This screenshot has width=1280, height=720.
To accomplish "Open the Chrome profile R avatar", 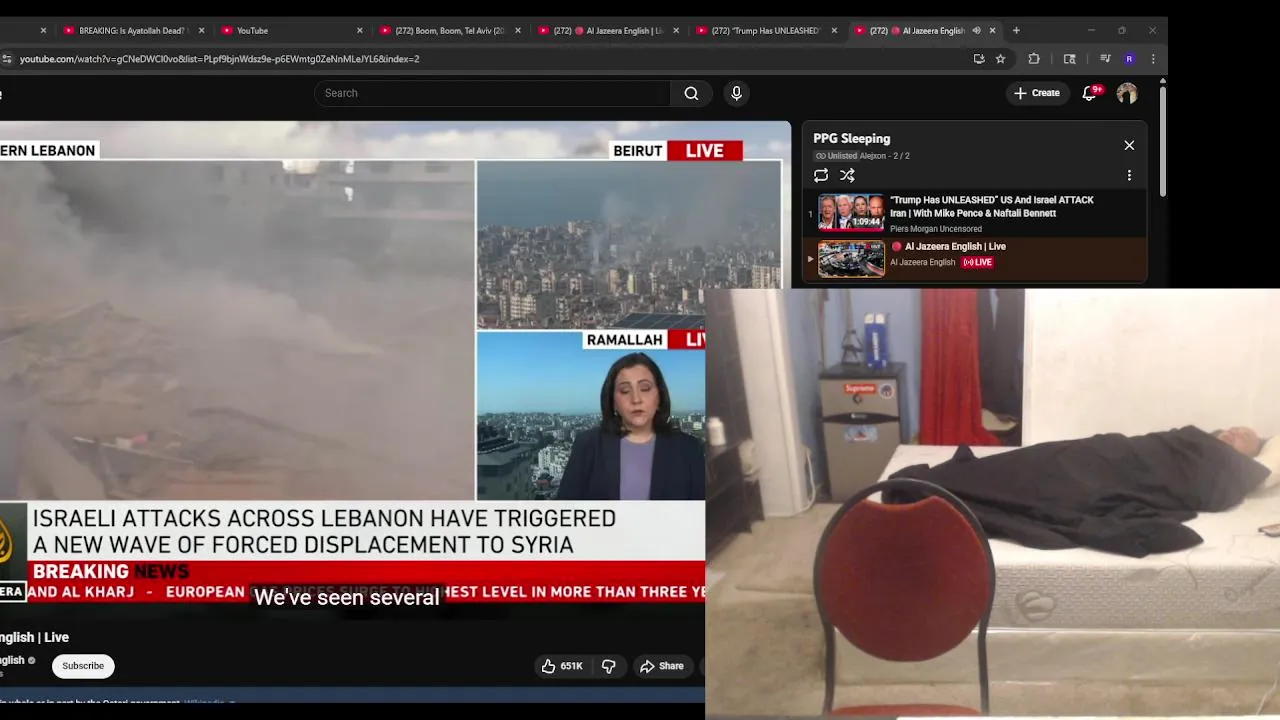I will (x=1129, y=59).
